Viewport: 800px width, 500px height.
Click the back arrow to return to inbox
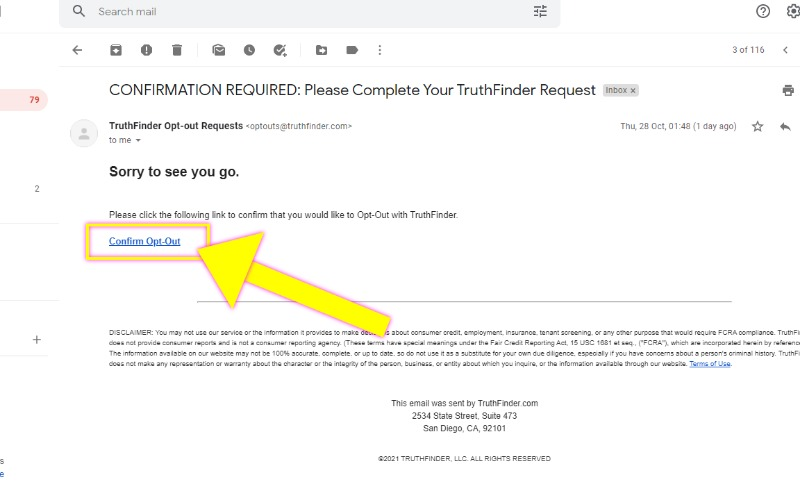pos(77,50)
